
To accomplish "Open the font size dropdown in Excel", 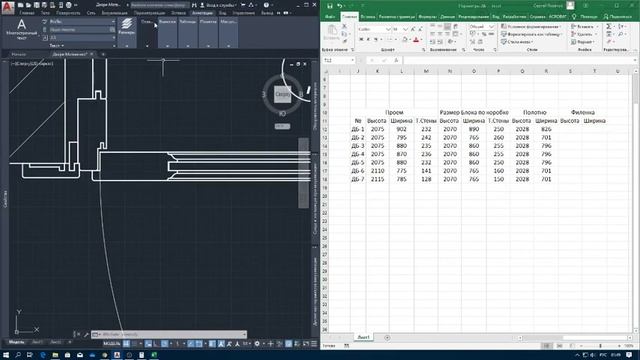I will 405,29.
